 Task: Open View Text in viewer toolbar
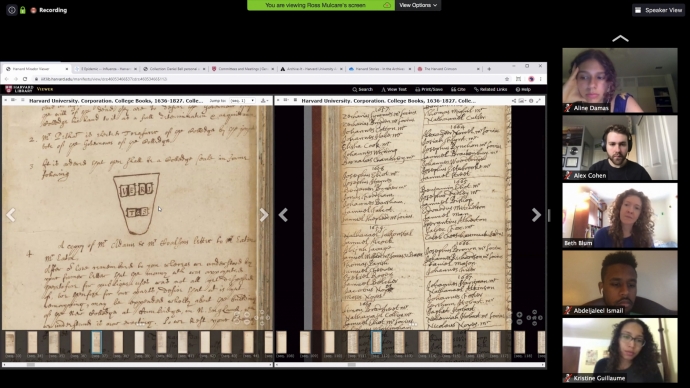[x=394, y=89]
